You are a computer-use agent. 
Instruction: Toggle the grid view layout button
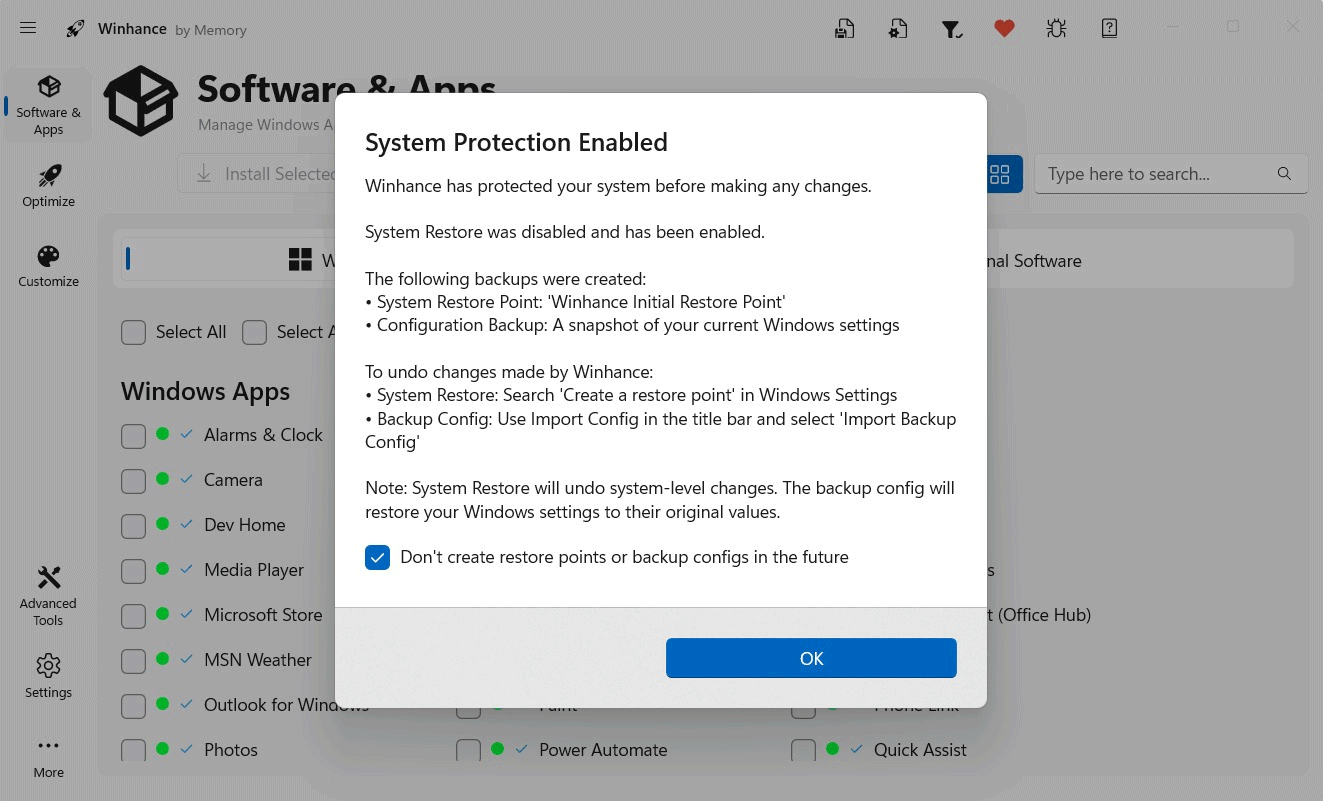[1000, 174]
